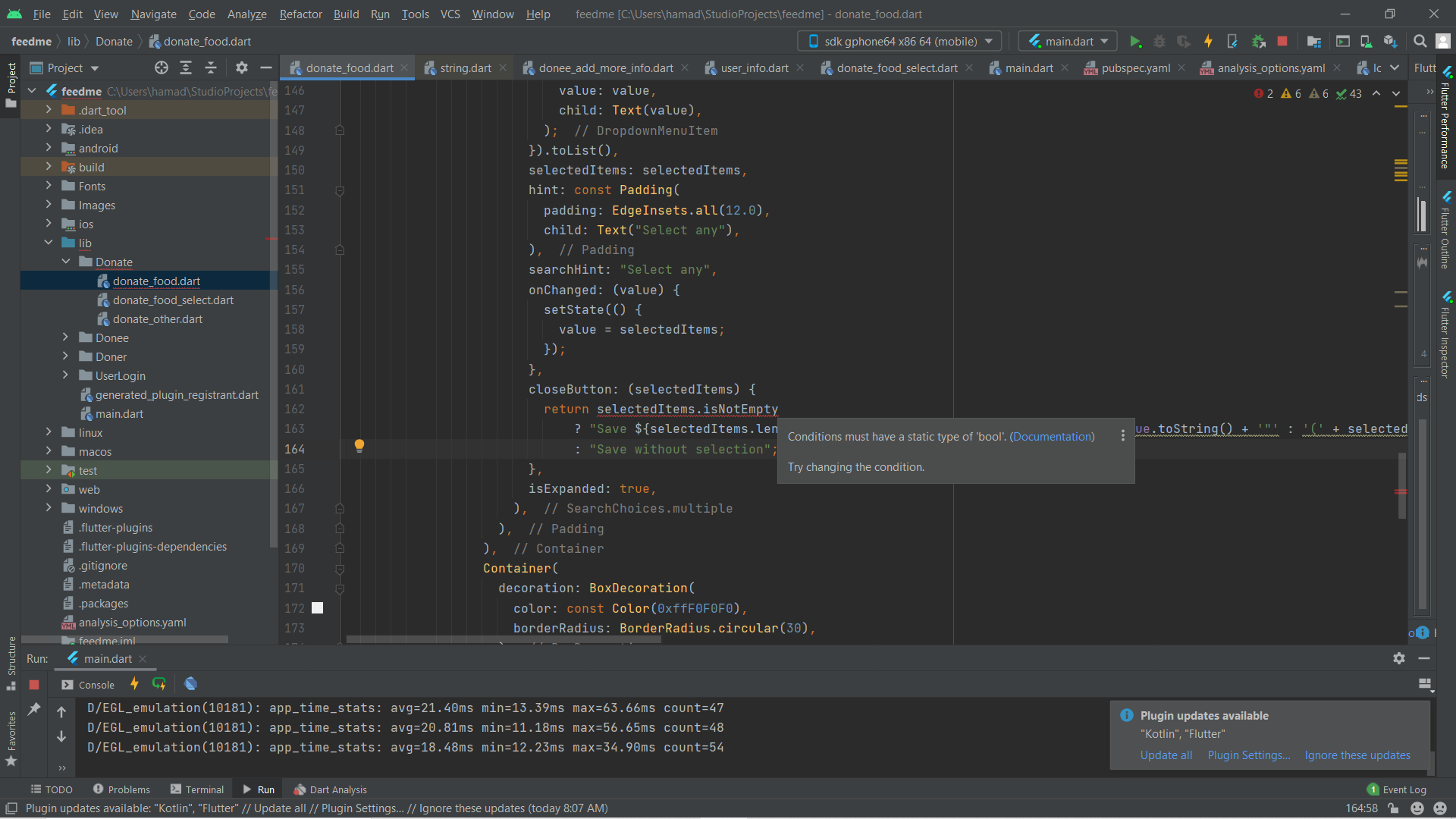1456x819 pixels.
Task: Click Ignore these updates link
Action: coord(1357,755)
